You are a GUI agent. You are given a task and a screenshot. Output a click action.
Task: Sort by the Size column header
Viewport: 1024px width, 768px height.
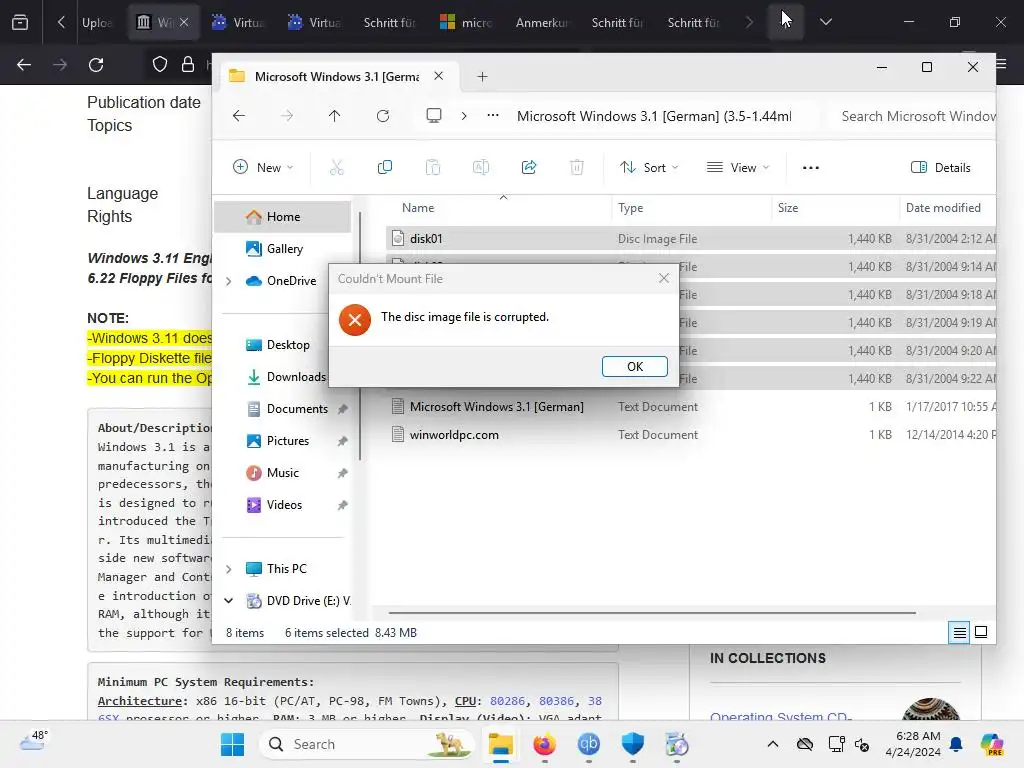788,208
